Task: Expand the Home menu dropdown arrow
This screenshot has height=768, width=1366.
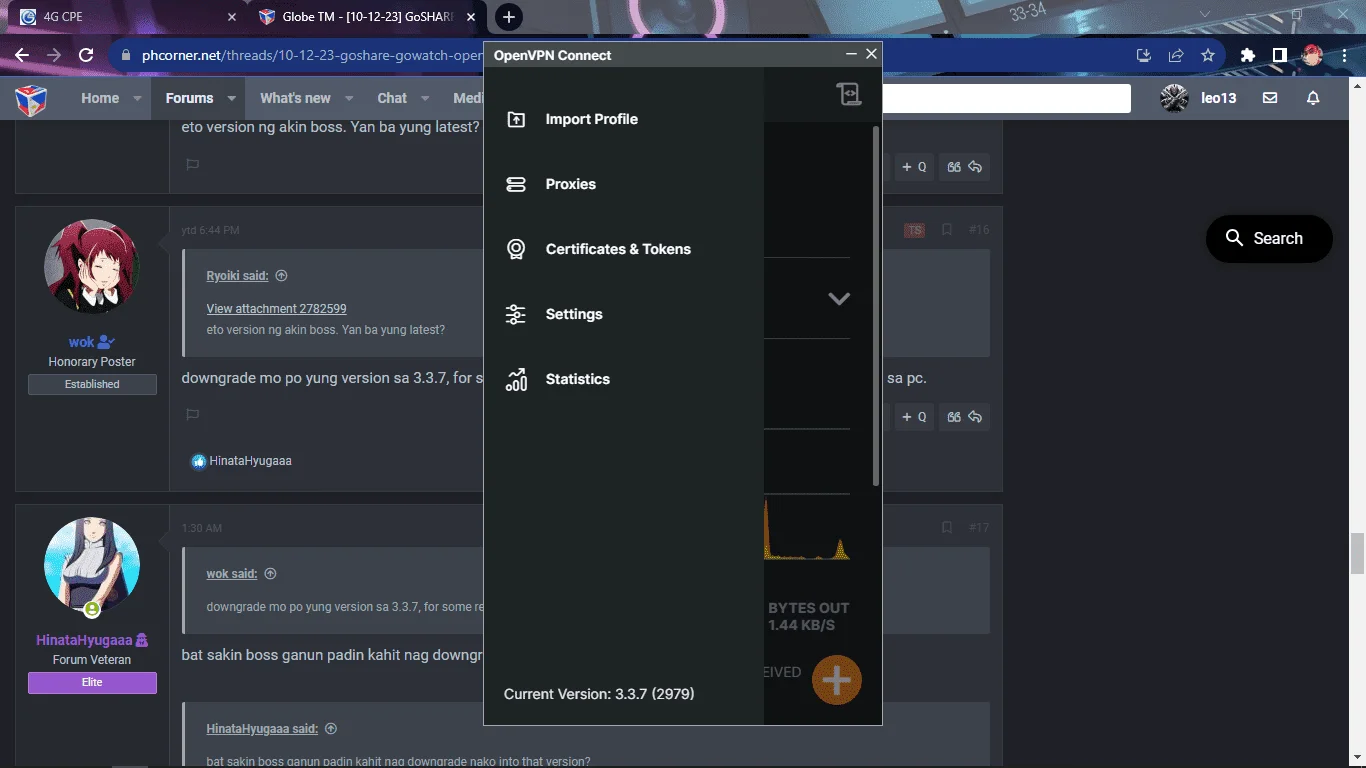Action: (137, 98)
